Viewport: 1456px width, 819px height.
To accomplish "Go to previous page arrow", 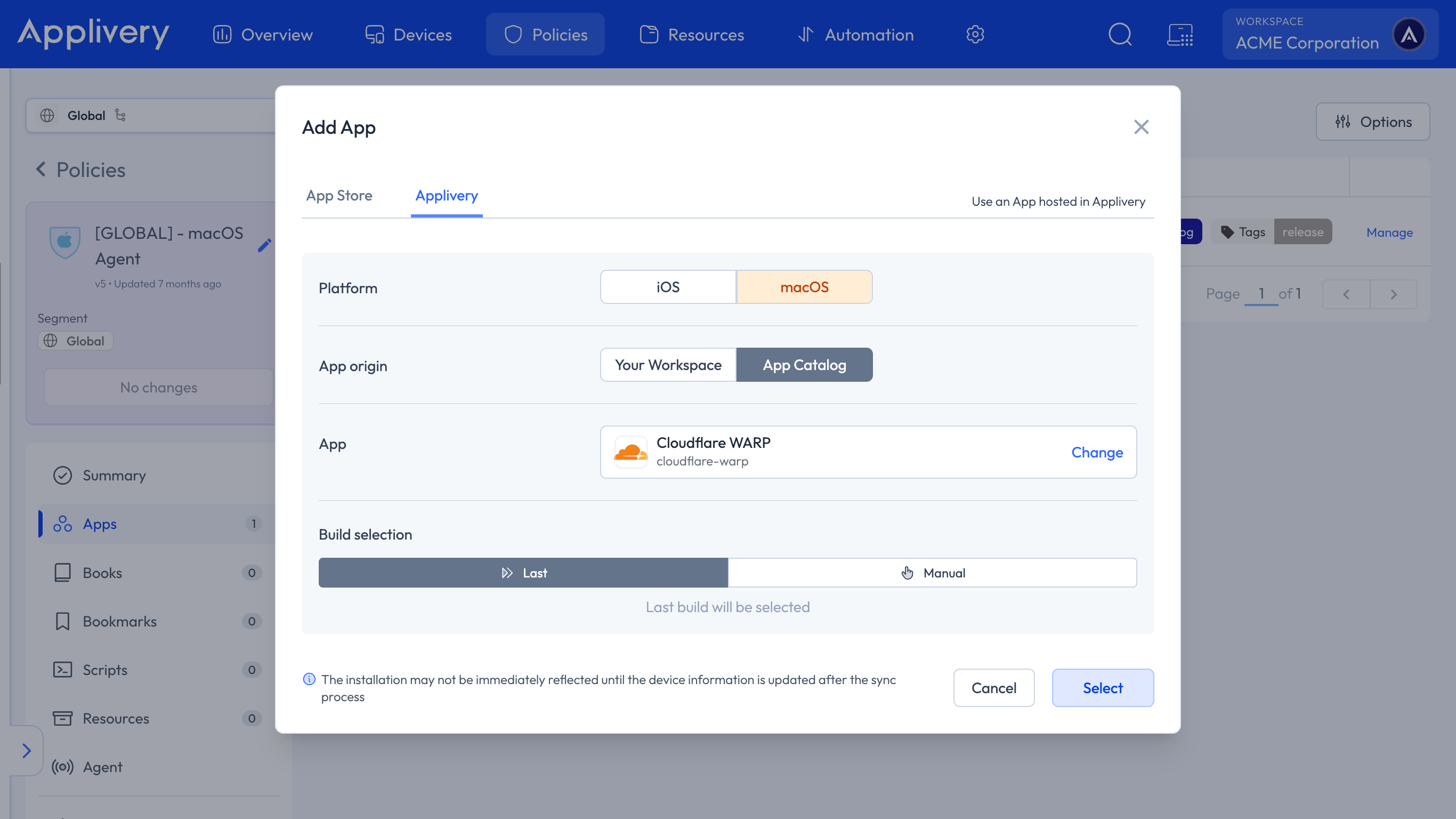I will 1346,294.
